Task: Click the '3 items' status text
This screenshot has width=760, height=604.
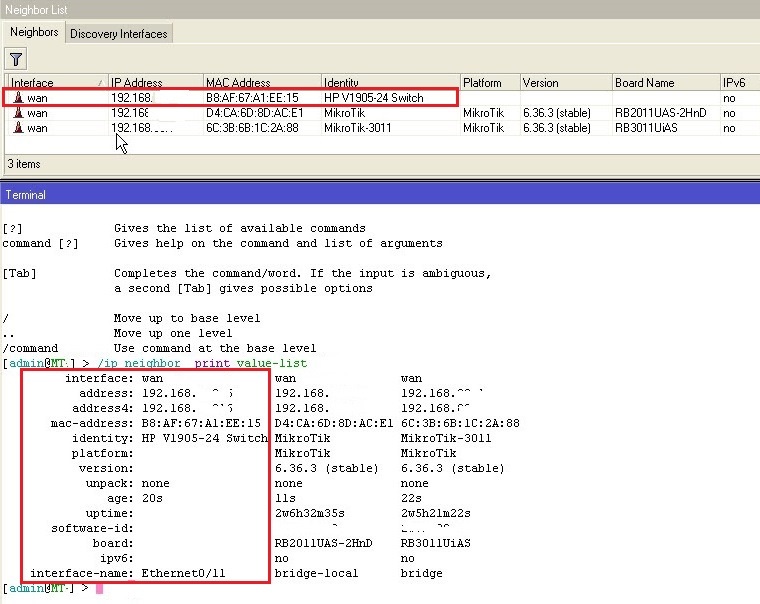Action: (24, 164)
